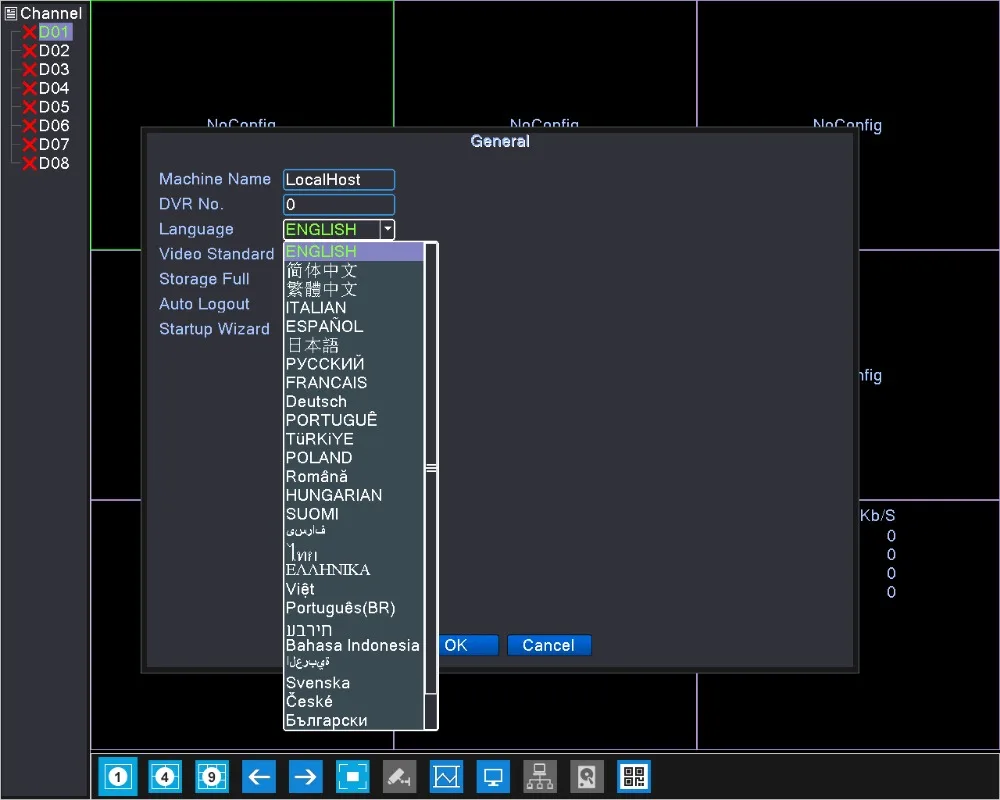The image size is (1000, 800).
Task: Click the language list scrollbar thumb
Action: (431, 468)
